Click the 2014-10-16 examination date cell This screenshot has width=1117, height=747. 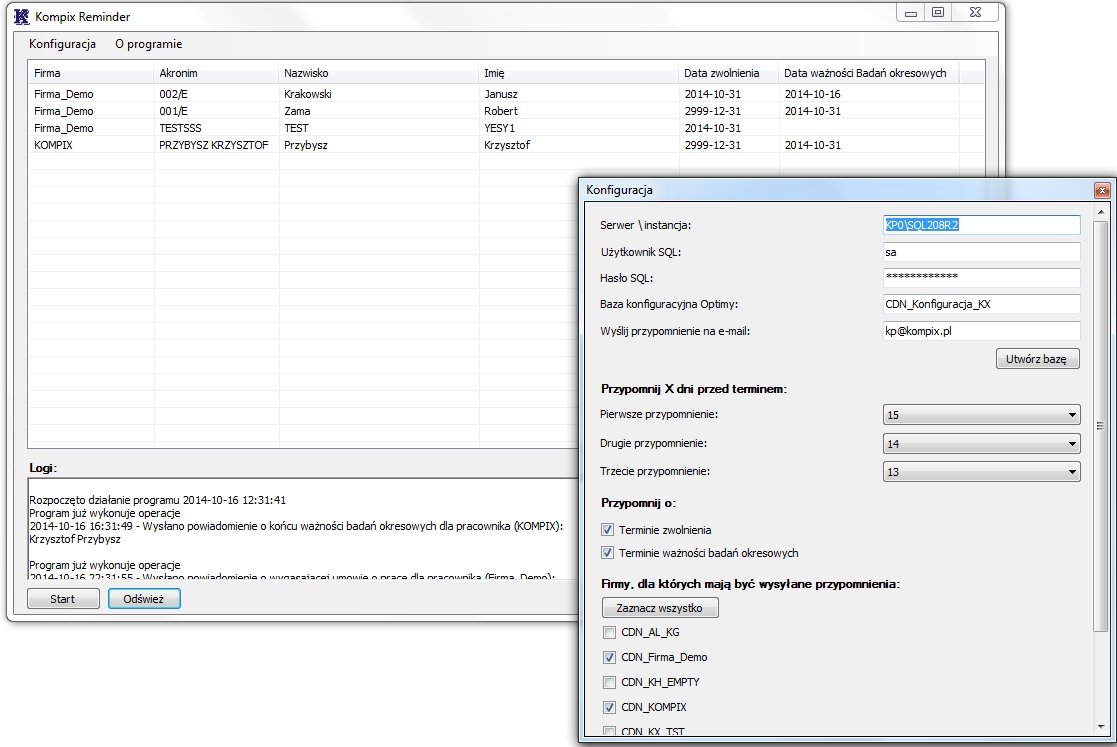coord(812,94)
